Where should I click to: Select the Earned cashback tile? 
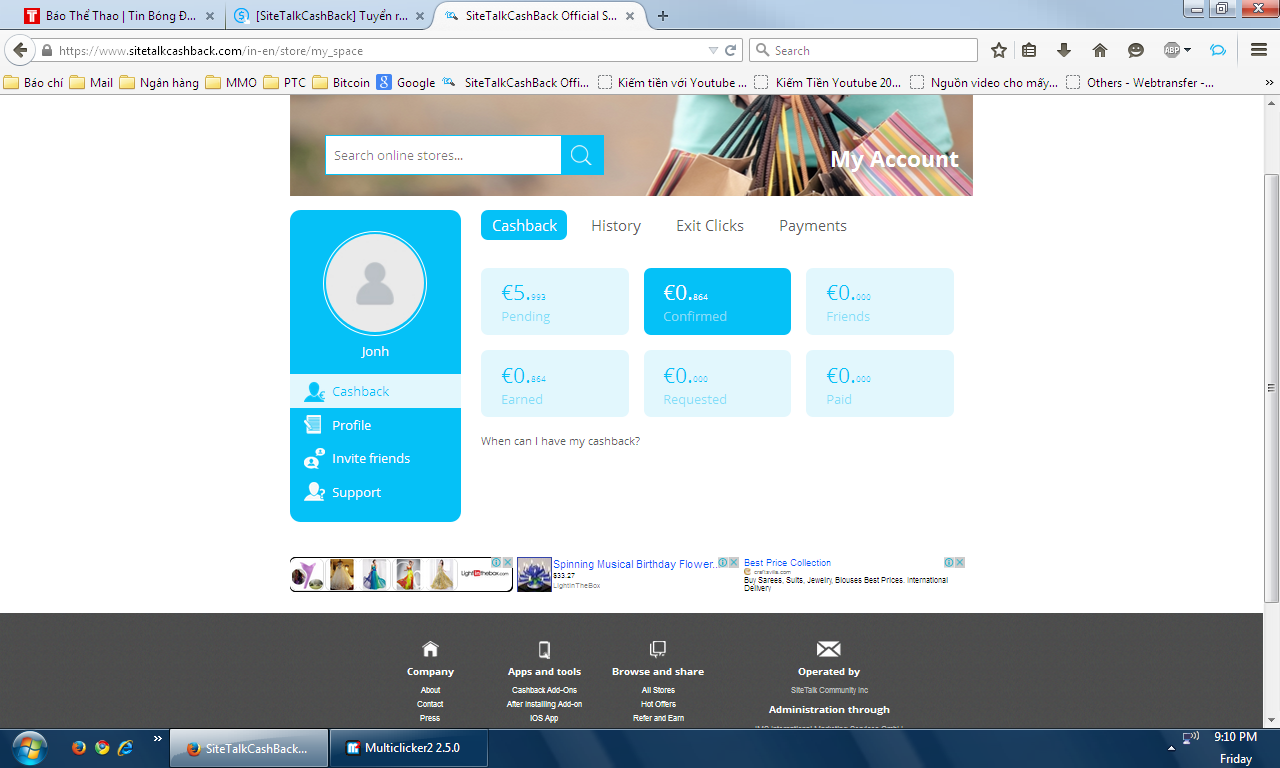tap(555, 383)
